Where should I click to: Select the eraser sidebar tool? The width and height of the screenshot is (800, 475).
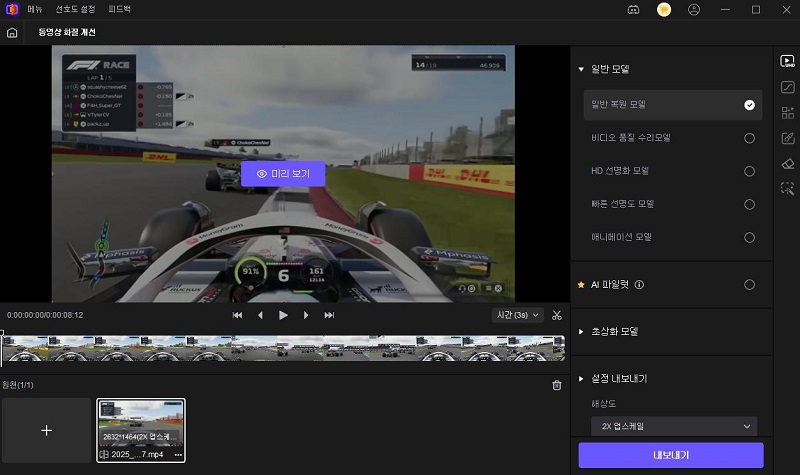tap(788, 163)
